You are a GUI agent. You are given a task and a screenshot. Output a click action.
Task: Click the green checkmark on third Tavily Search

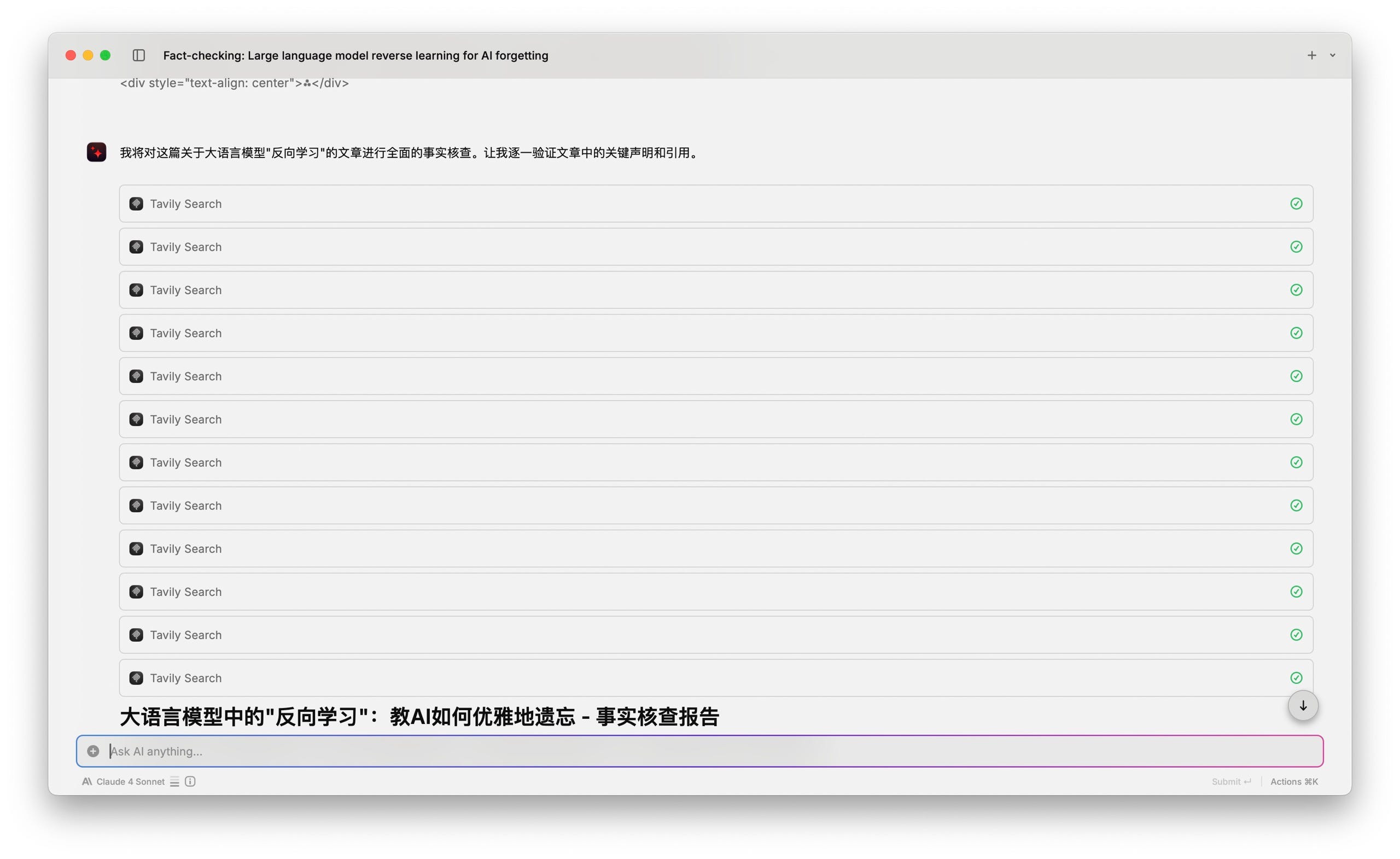coord(1296,290)
